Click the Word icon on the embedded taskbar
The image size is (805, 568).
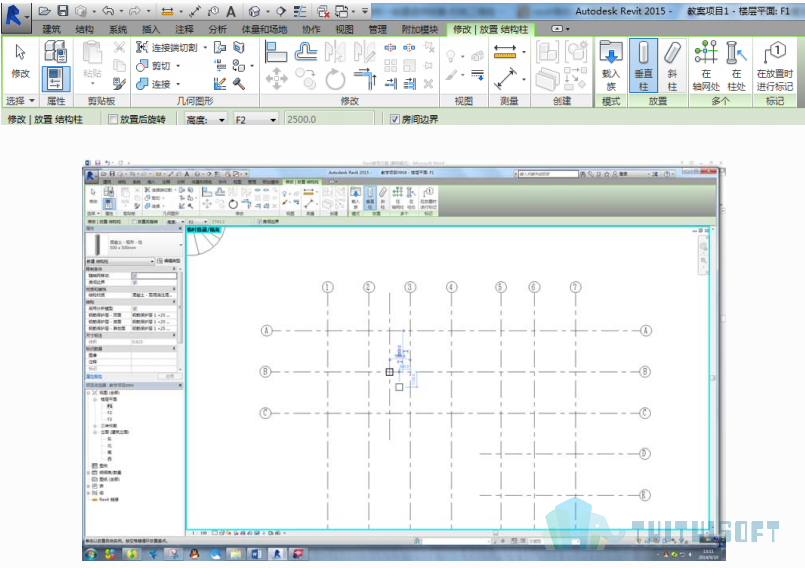coord(256,554)
